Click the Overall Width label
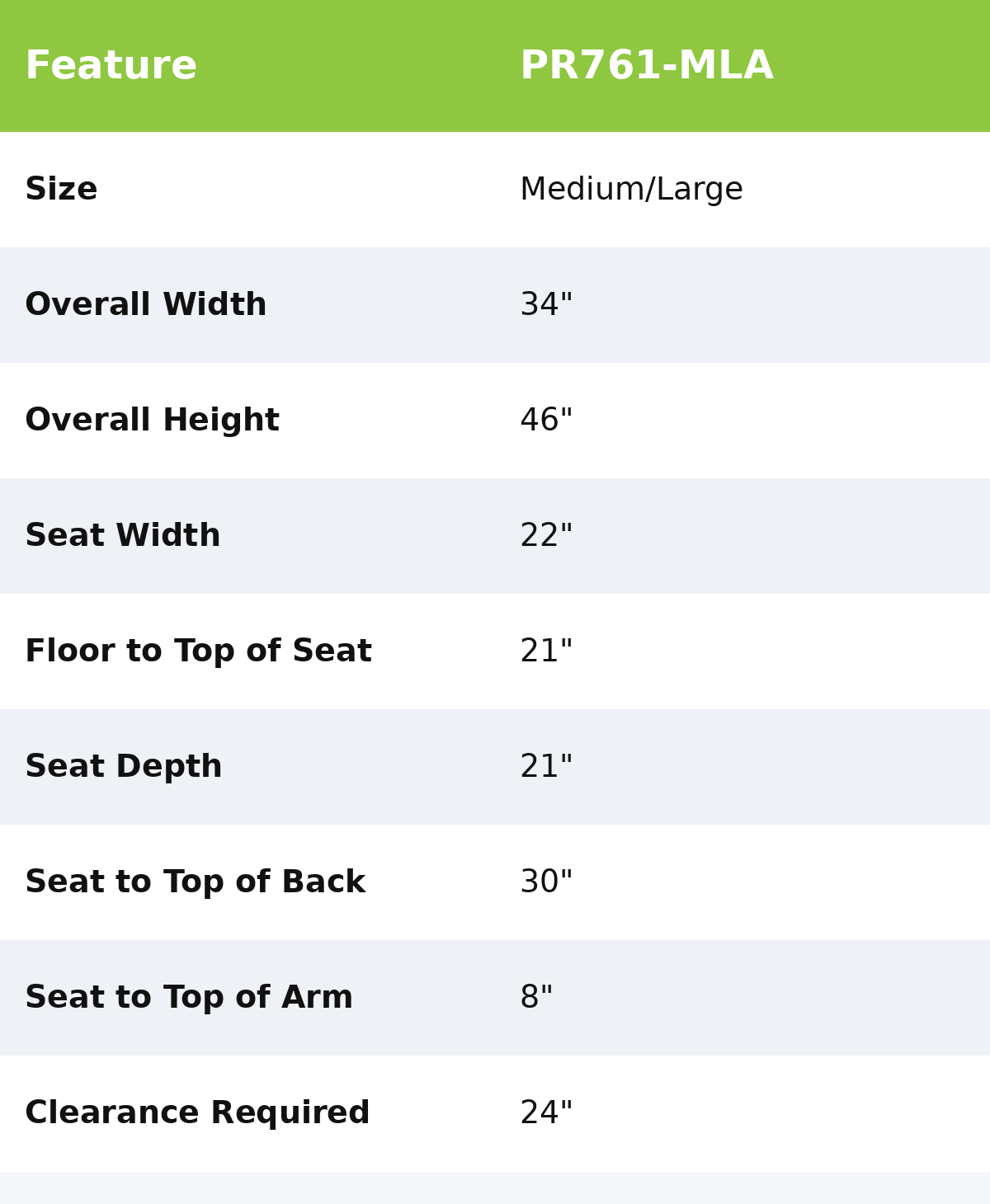 point(145,306)
